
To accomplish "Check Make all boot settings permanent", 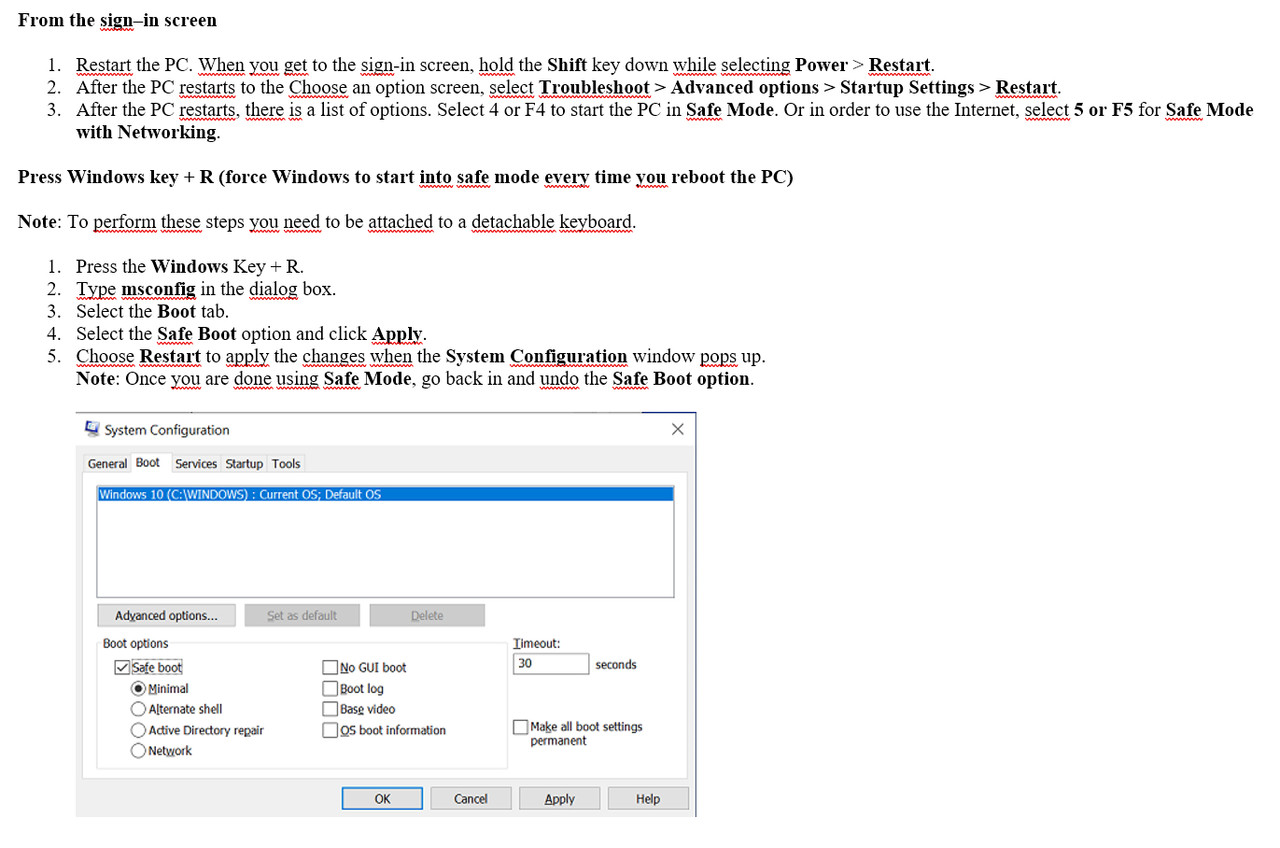I will [x=520, y=727].
